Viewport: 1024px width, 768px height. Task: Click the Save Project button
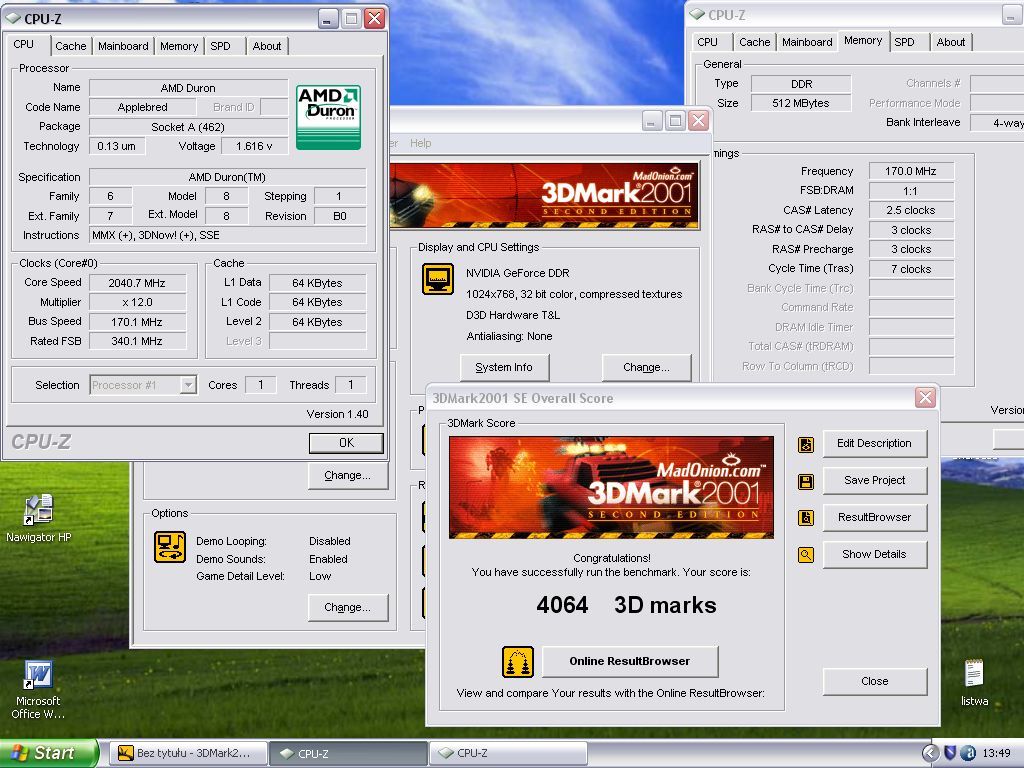tap(874, 481)
